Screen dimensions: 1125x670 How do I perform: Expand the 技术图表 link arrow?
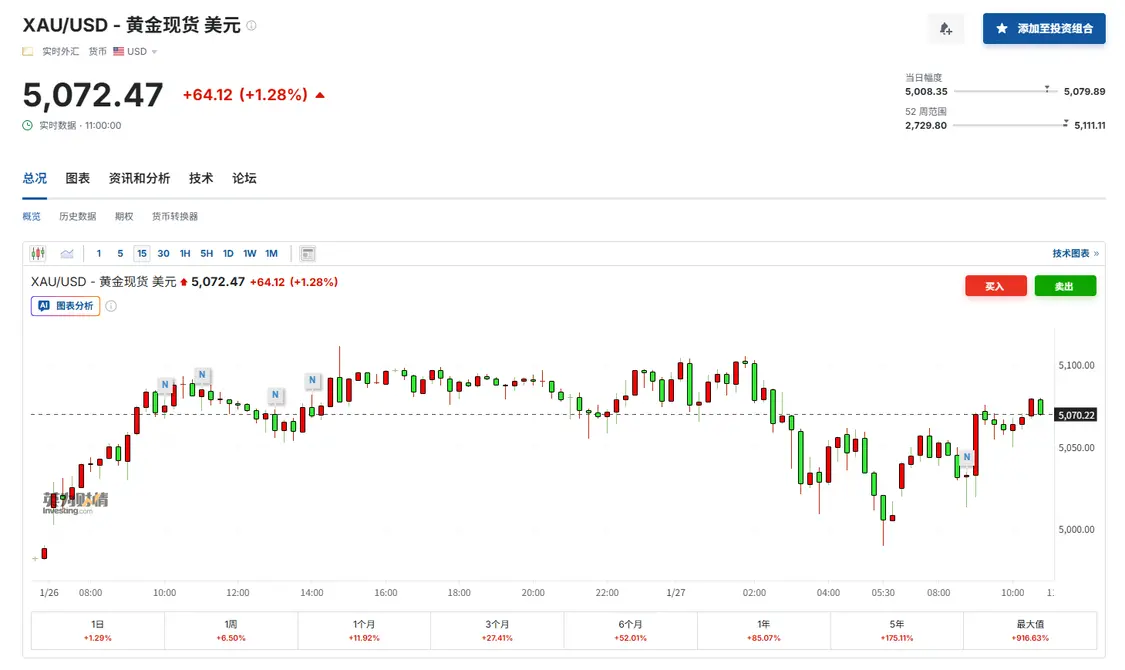1096,254
